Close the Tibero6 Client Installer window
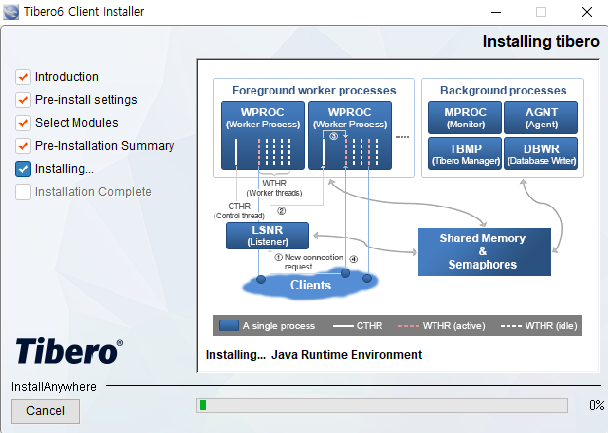This screenshot has height=433, width=608. (x=587, y=12)
